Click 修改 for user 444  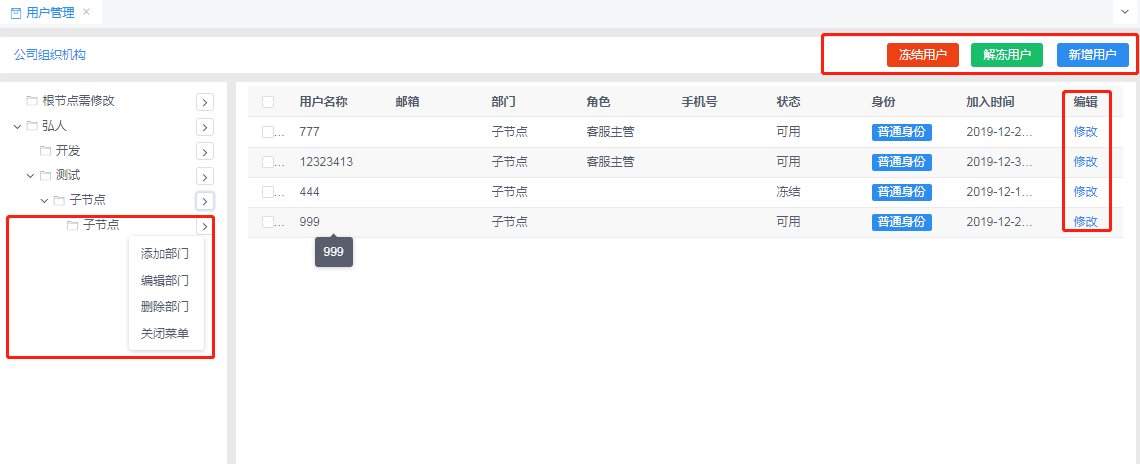coord(1085,192)
